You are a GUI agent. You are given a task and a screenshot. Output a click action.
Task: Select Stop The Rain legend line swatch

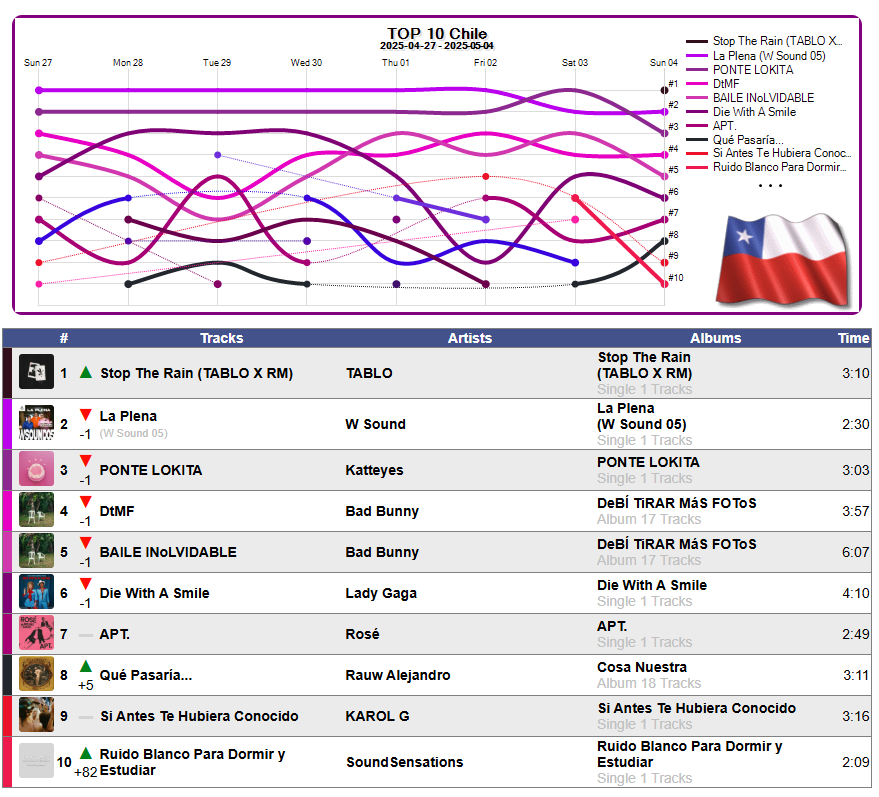697,41
